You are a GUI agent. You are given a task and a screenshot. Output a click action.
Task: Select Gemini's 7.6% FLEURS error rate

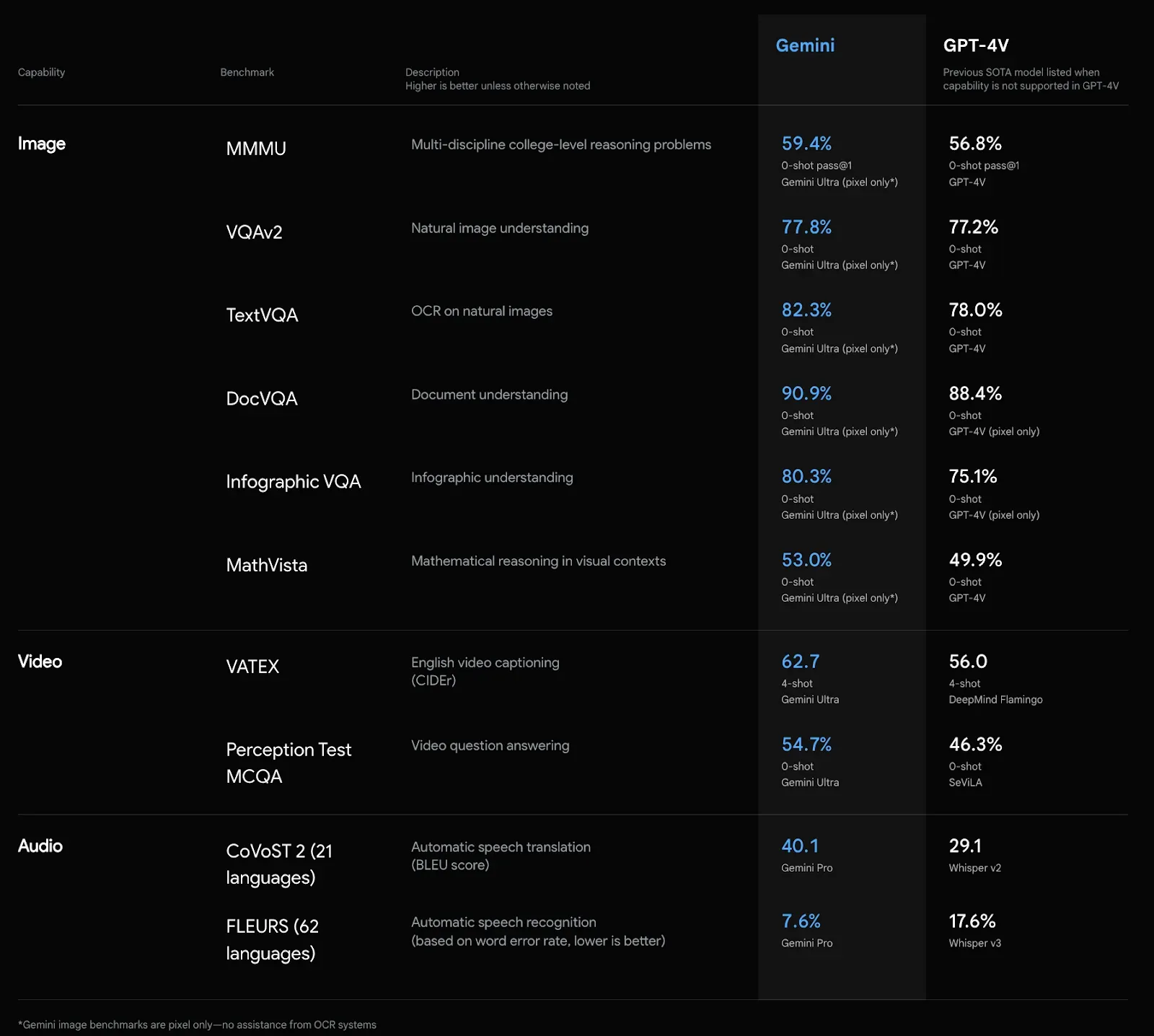801,921
